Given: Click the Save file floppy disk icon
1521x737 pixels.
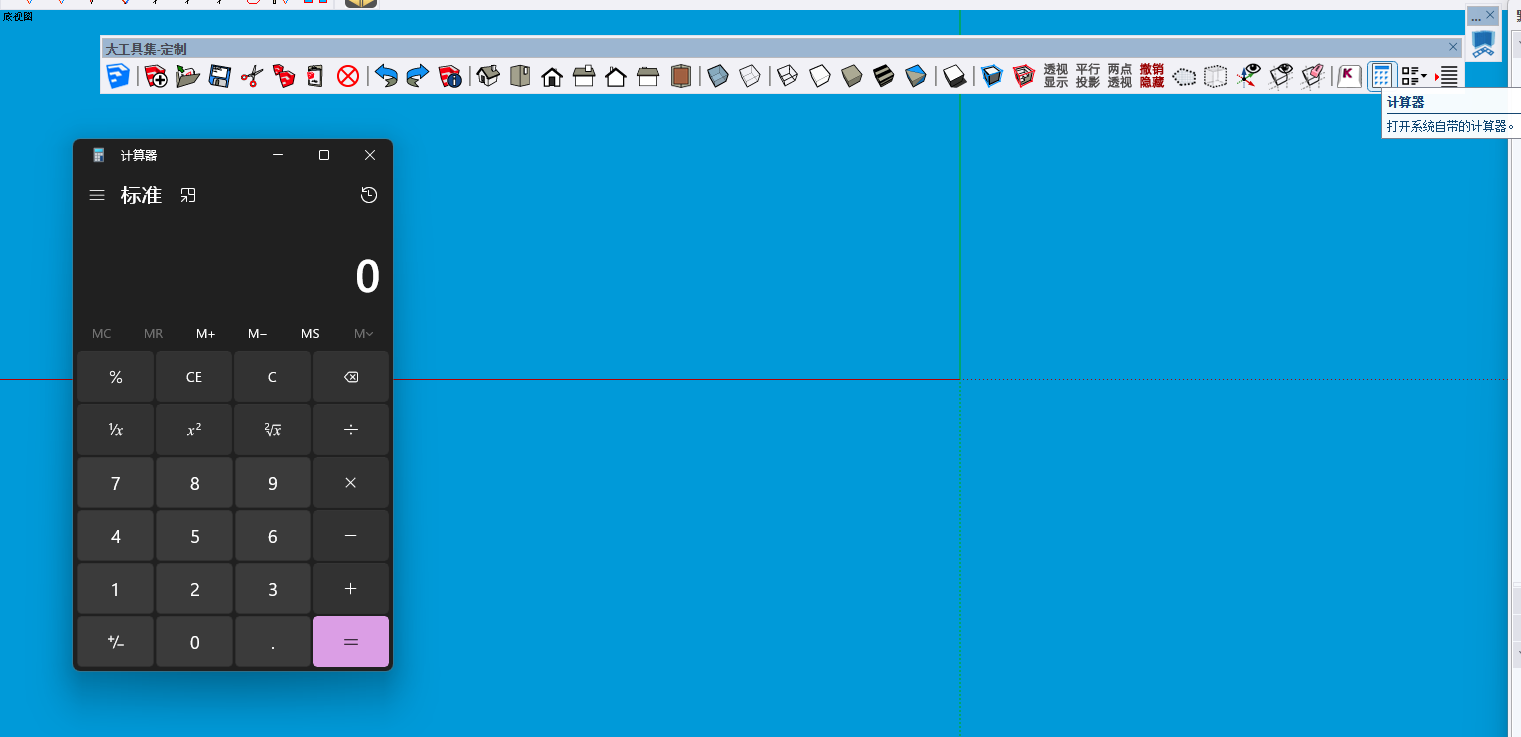Looking at the screenshot, I should [x=219, y=76].
